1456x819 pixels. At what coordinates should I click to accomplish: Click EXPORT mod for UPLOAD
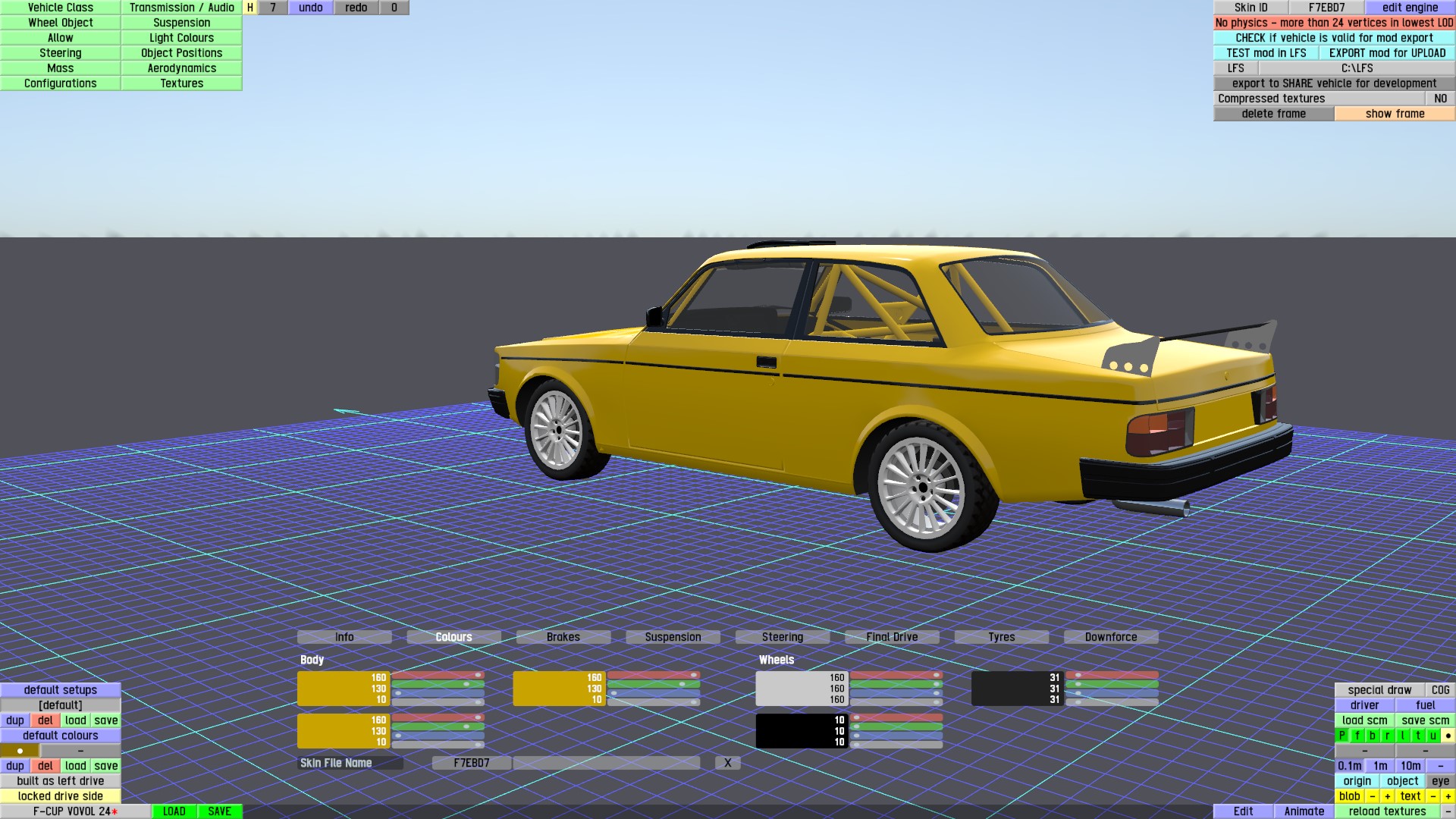(x=1387, y=53)
